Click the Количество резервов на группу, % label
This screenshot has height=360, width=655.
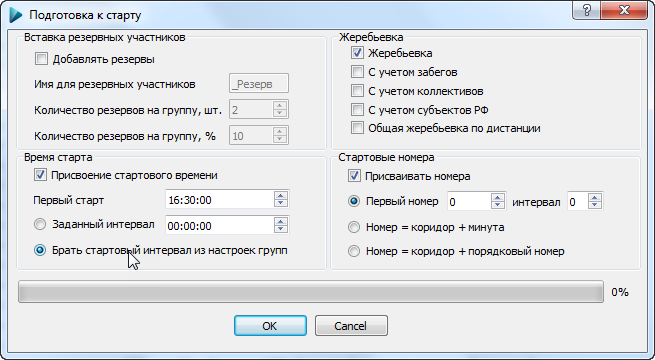pos(125,136)
